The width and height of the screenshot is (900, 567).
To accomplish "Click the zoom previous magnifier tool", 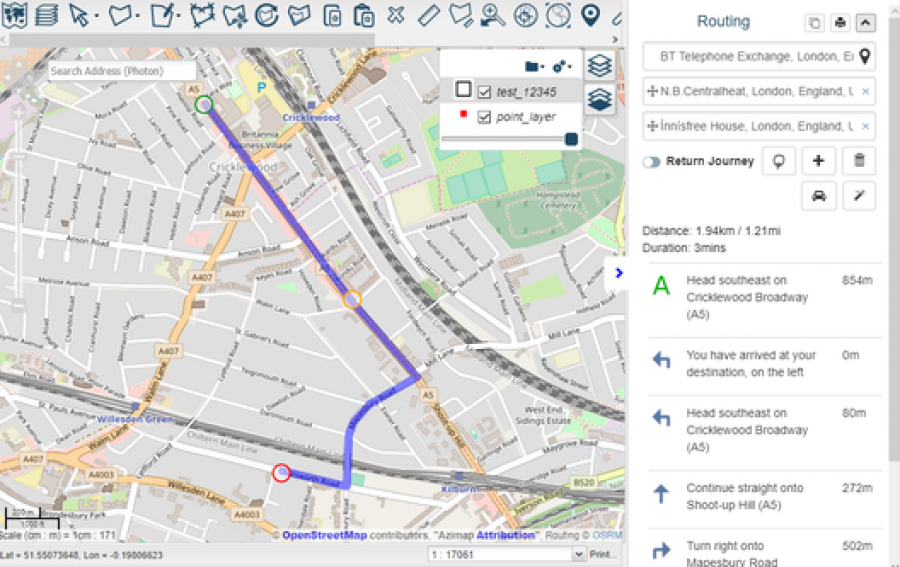I will (493, 15).
